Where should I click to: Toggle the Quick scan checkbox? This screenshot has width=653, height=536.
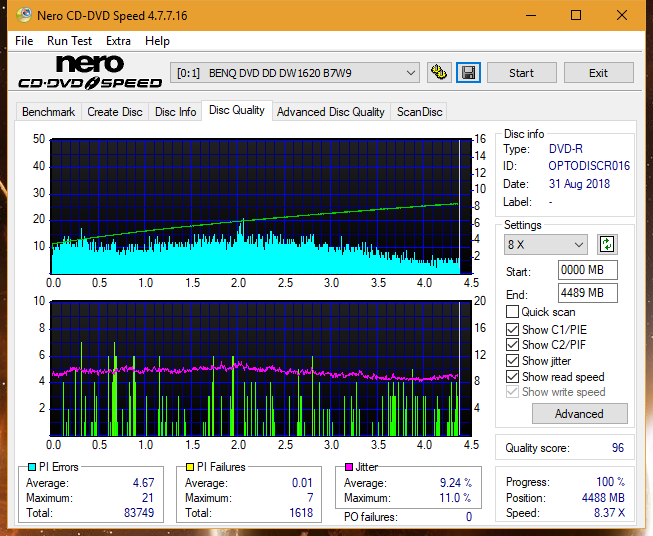tap(512, 312)
